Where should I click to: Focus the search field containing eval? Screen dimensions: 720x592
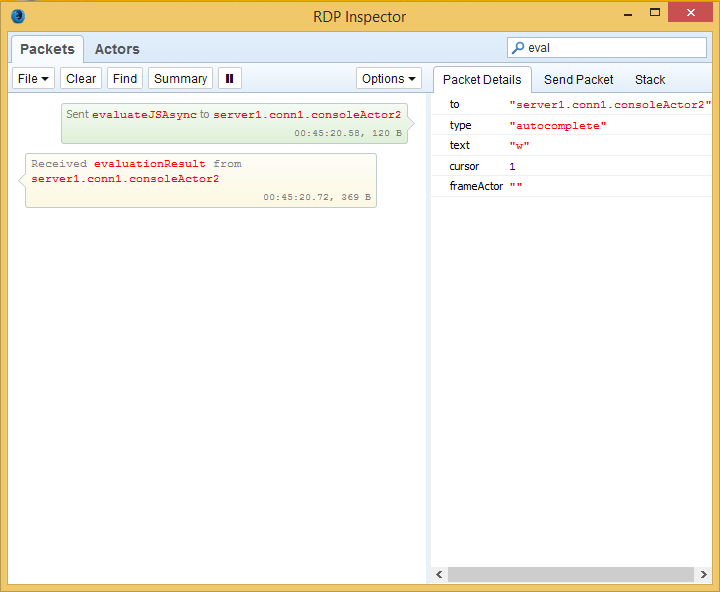(x=607, y=48)
